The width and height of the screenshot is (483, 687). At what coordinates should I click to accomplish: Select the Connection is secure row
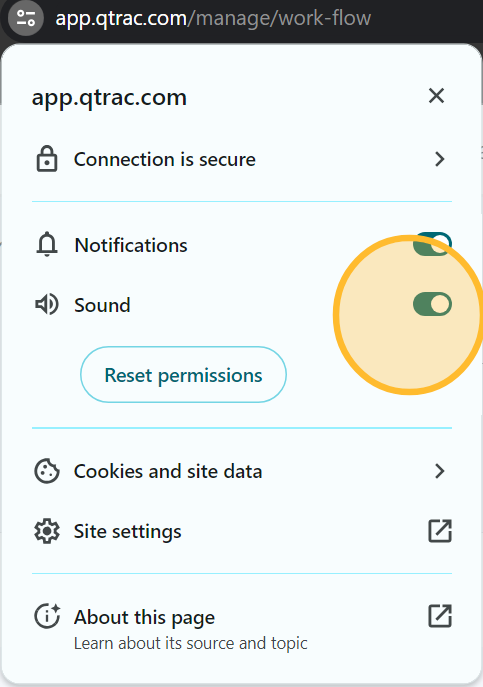coord(242,159)
